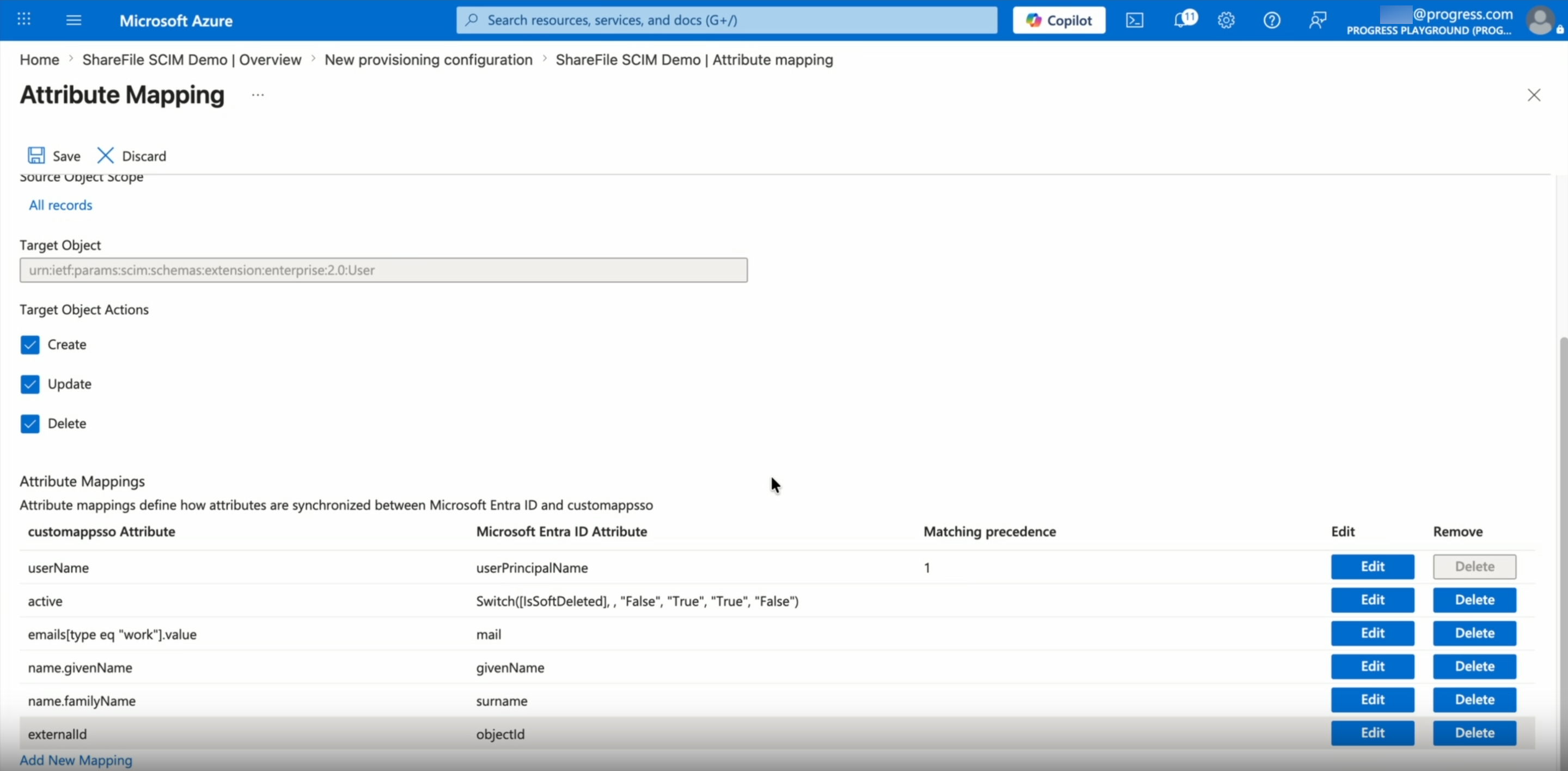Edit the active mapping
Image resolution: width=1568 pixels, height=771 pixels.
point(1372,600)
